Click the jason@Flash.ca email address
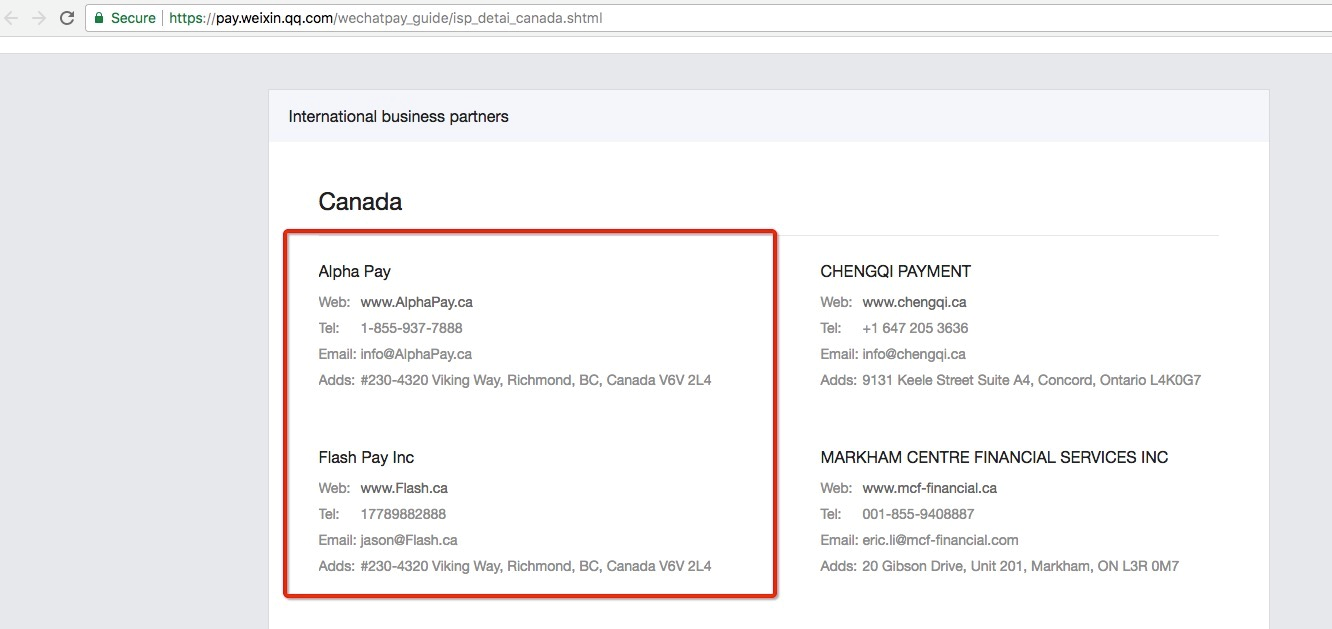 [x=409, y=540]
